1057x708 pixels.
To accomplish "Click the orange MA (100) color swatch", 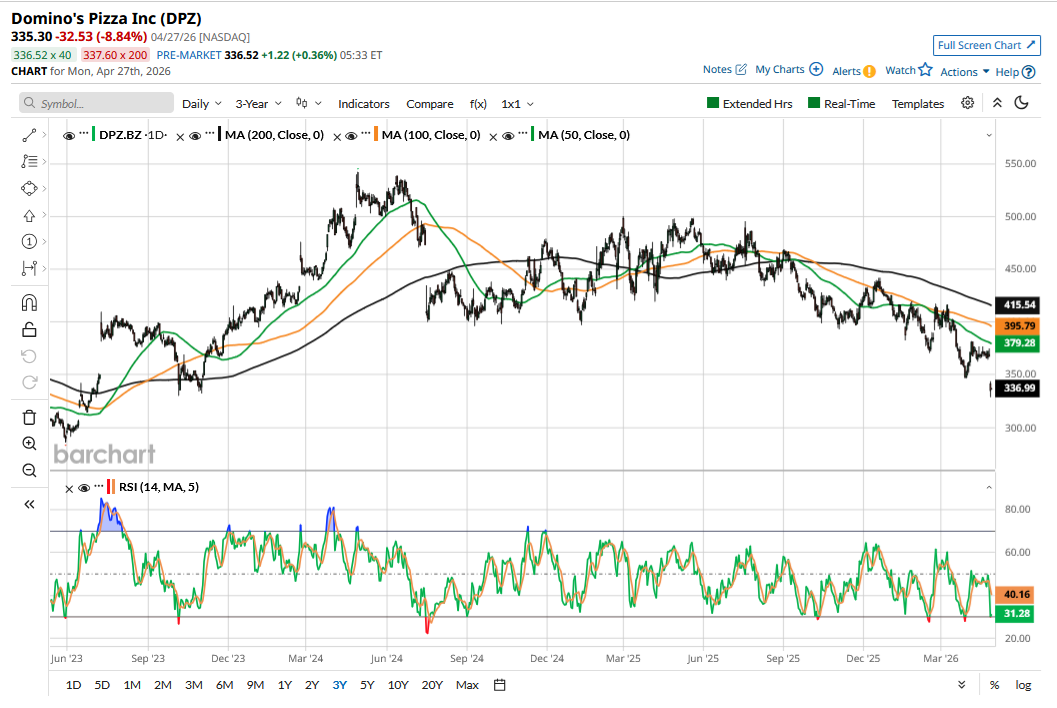I will pos(376,135).
